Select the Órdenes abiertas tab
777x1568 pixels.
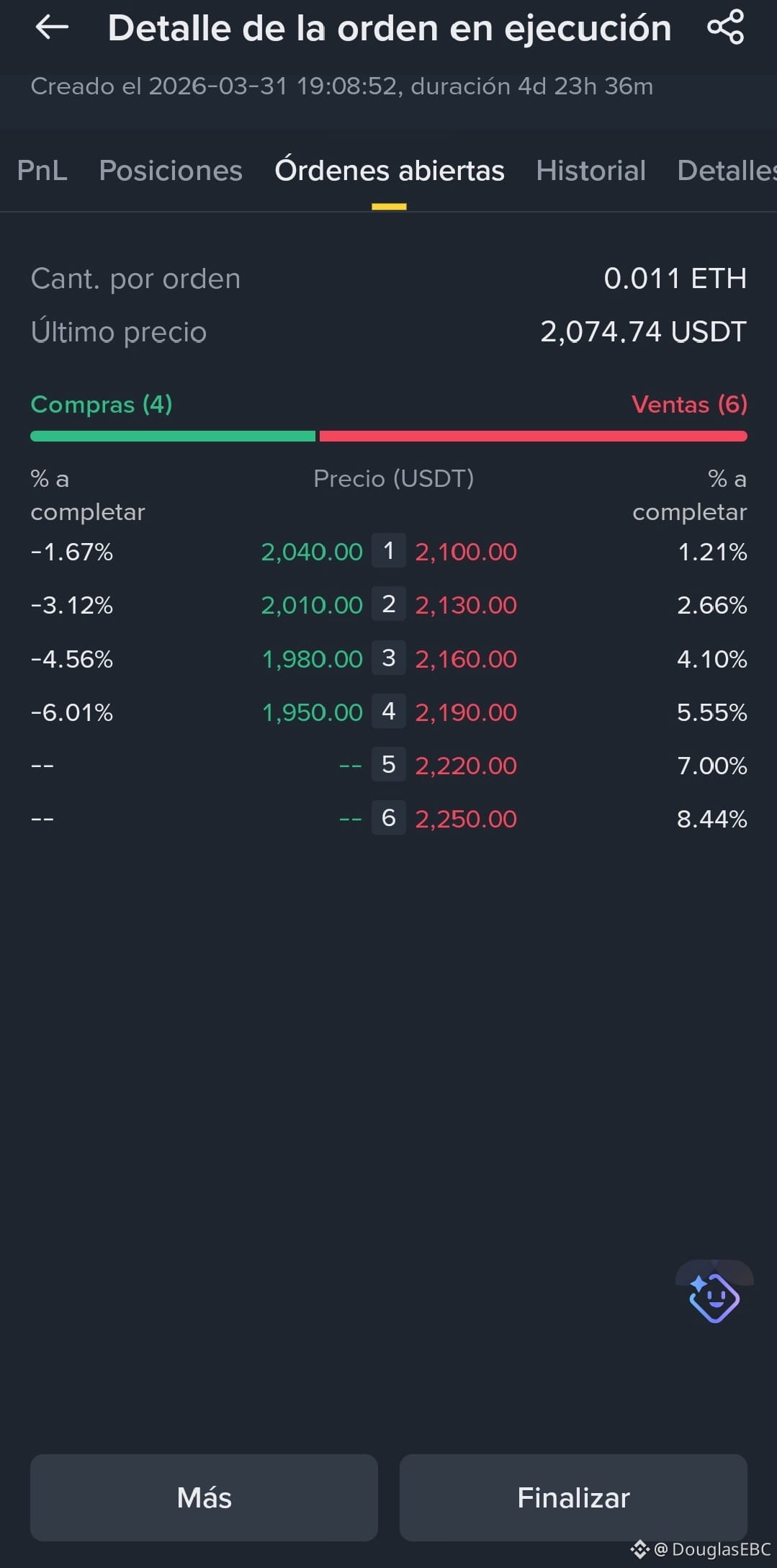(x=390, y=171)
